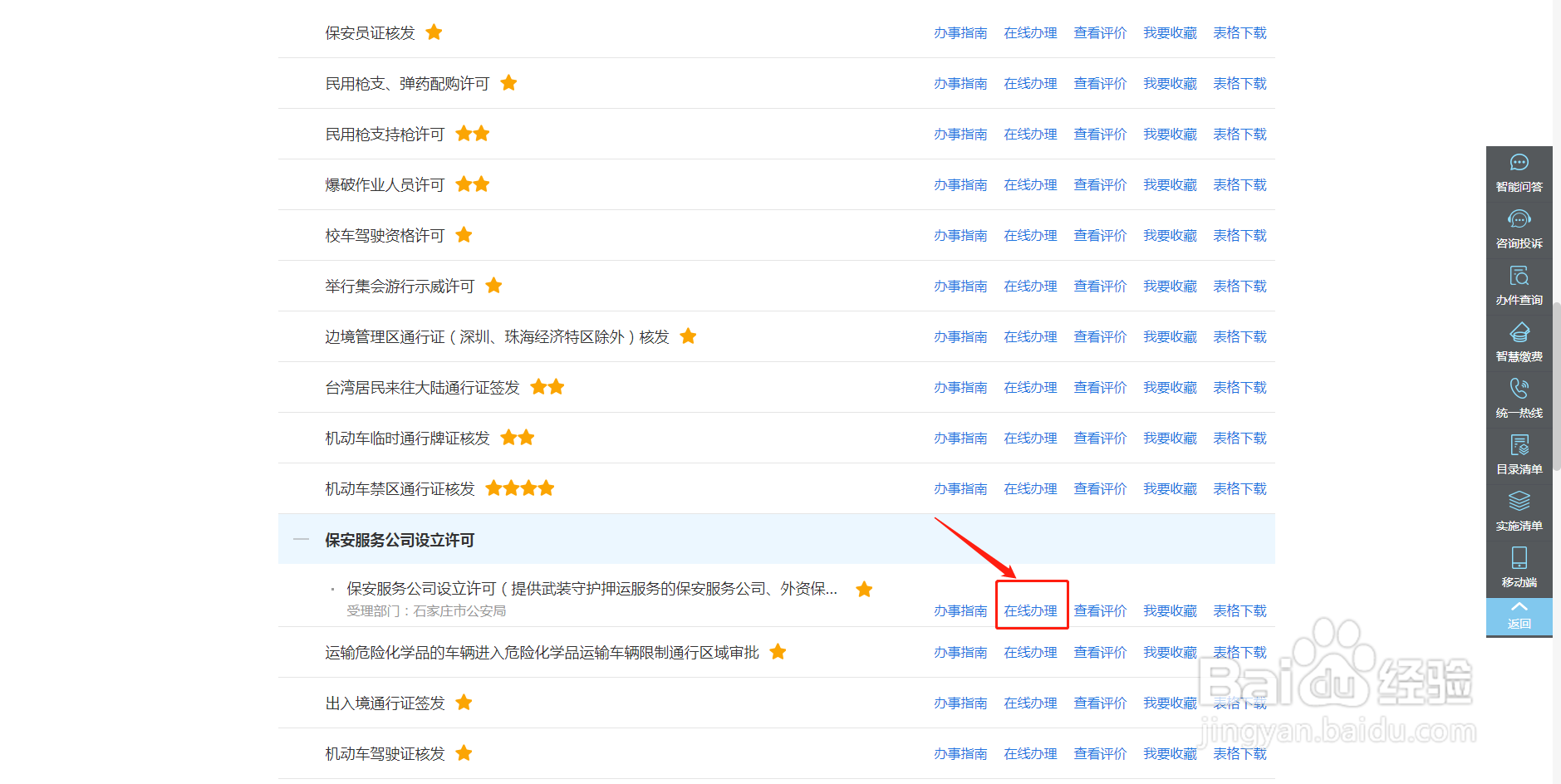
Task: Toggle the star rating for 保安员证核发
Action: tap(434, 32)
